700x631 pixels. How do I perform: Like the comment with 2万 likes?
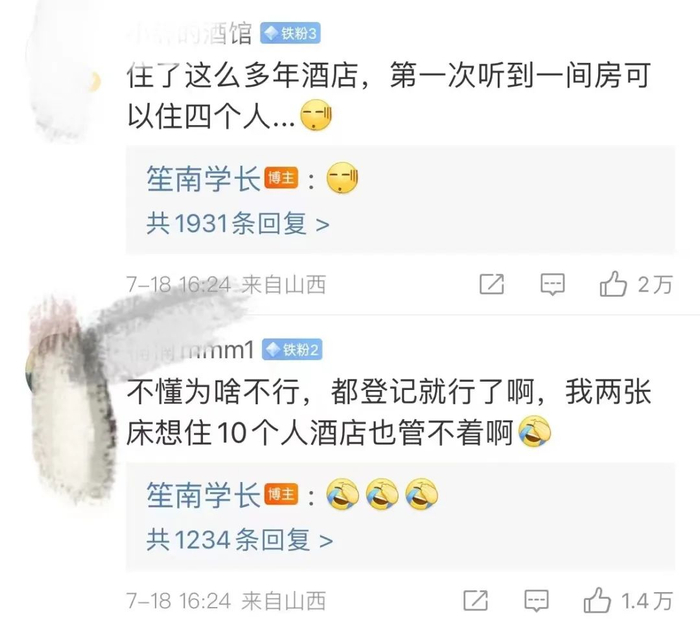coord(613,284)
